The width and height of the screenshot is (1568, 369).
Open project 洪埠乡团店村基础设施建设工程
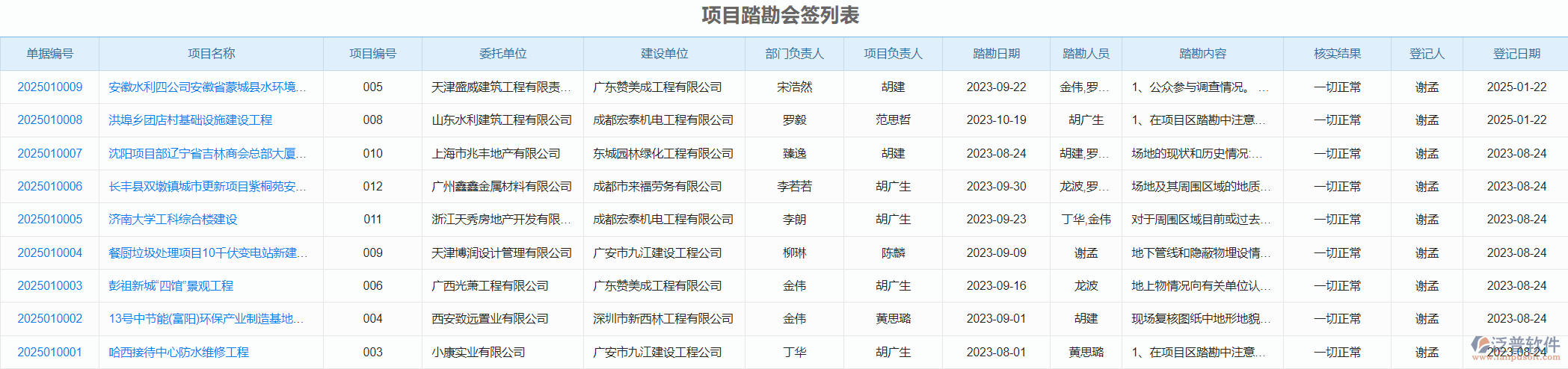click(x=191, y=120)
